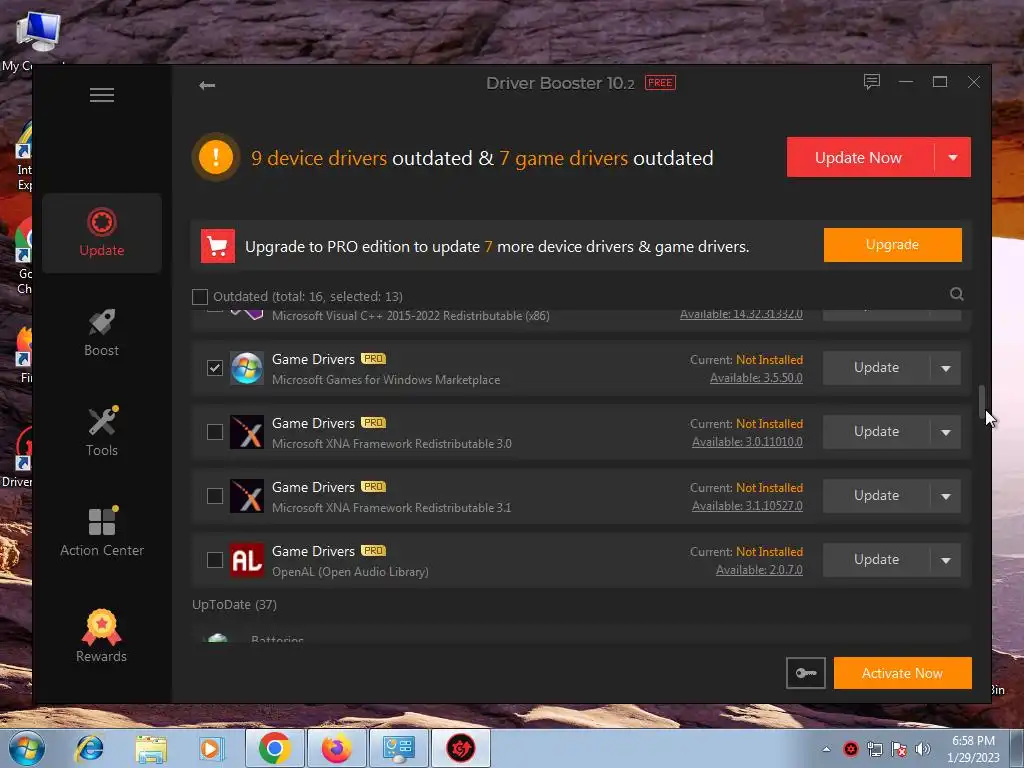Open Windows Explorer folder on taskbar

(x=151, y=748)
